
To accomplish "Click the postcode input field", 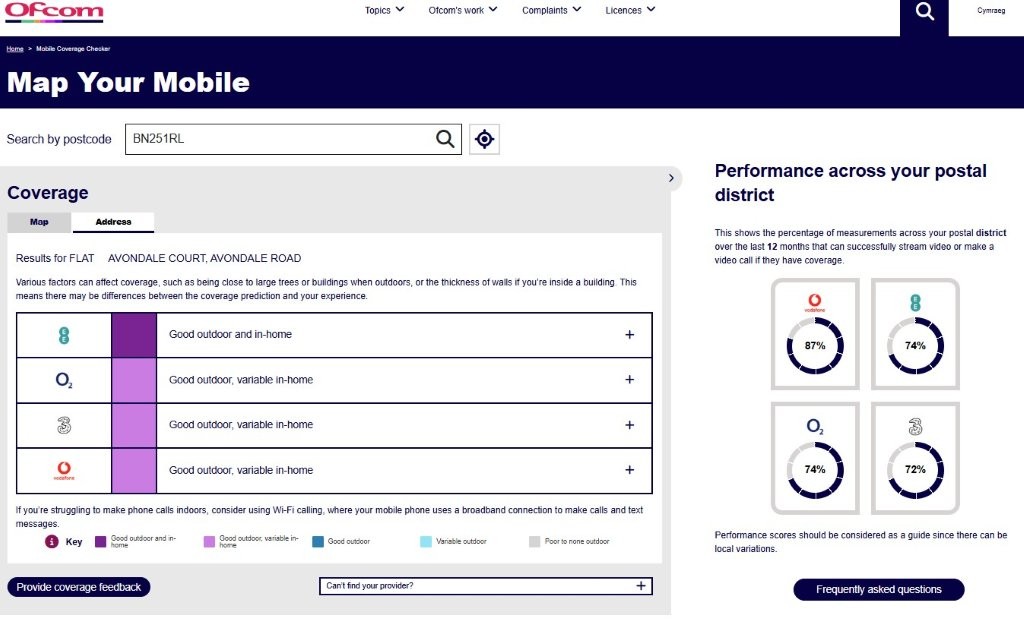I will 280,139.
